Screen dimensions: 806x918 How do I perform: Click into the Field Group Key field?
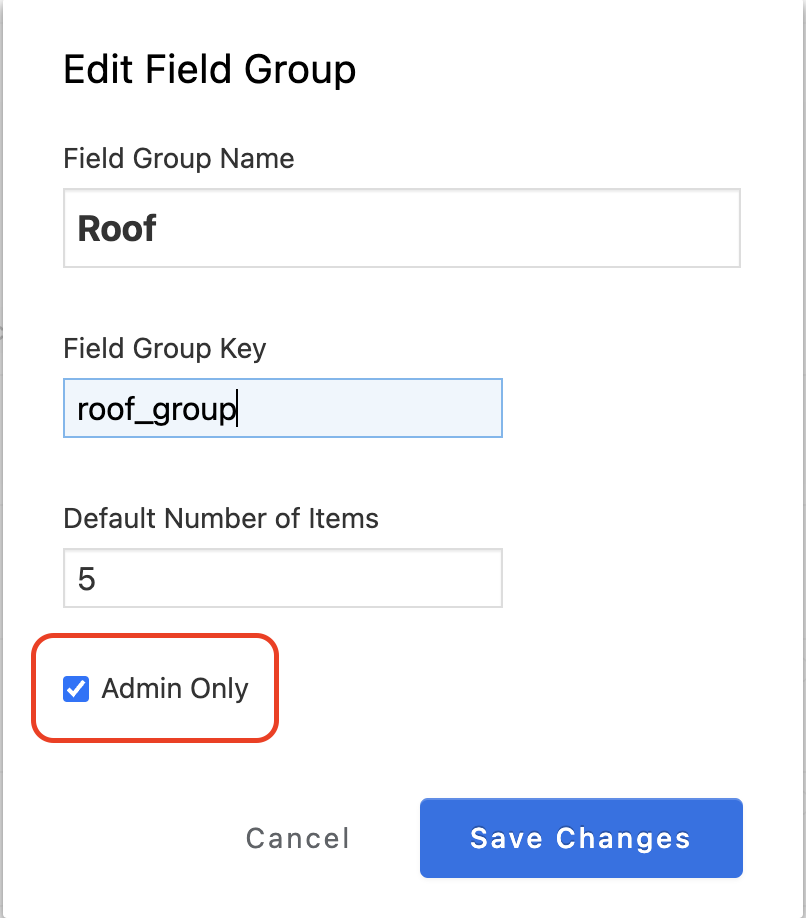click(283, 407)
